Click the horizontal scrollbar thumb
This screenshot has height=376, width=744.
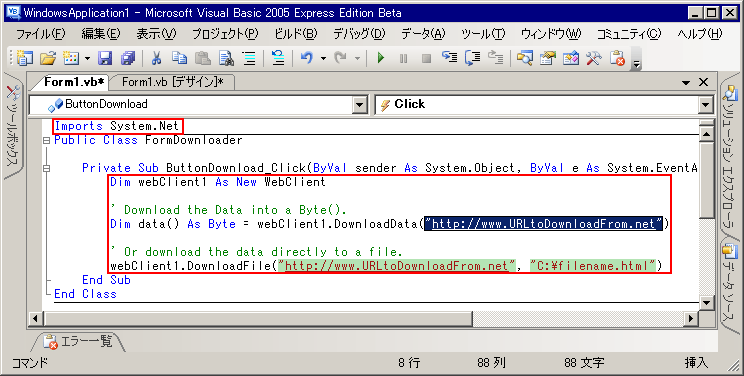(257, 318)
